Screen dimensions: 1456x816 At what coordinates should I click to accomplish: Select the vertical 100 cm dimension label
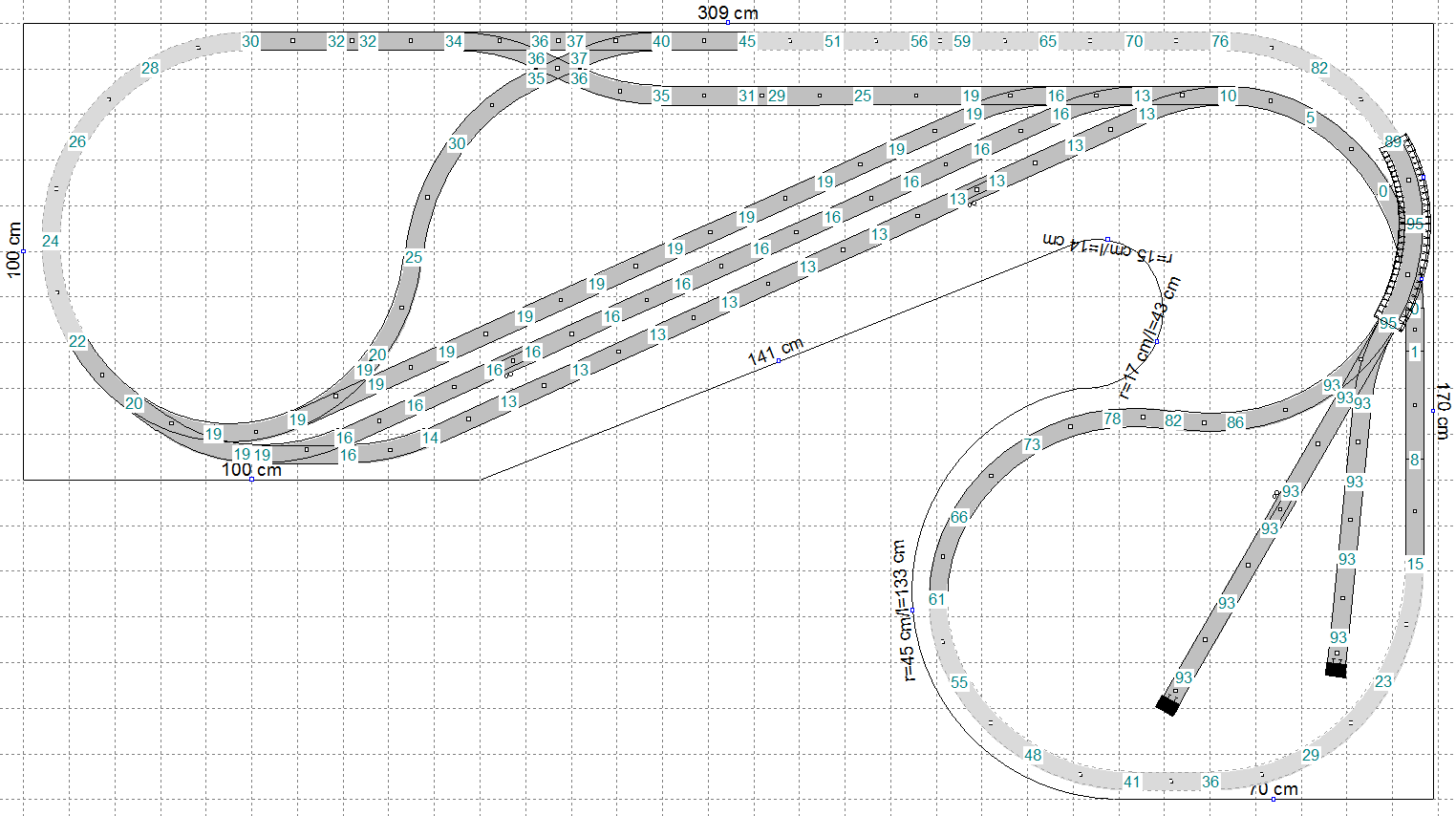[14, 250]
